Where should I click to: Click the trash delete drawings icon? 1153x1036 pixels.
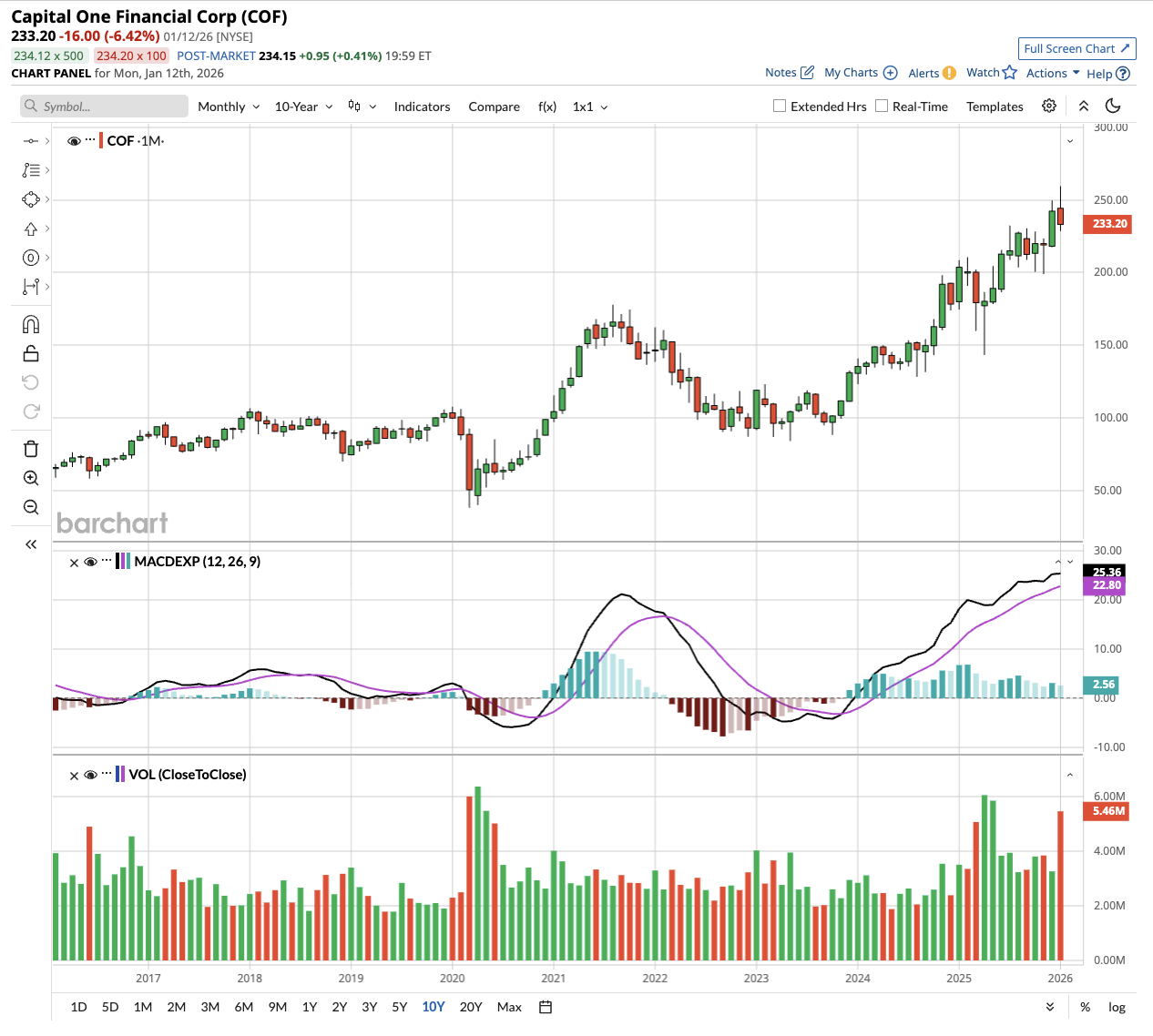click(x=31, y=449)
